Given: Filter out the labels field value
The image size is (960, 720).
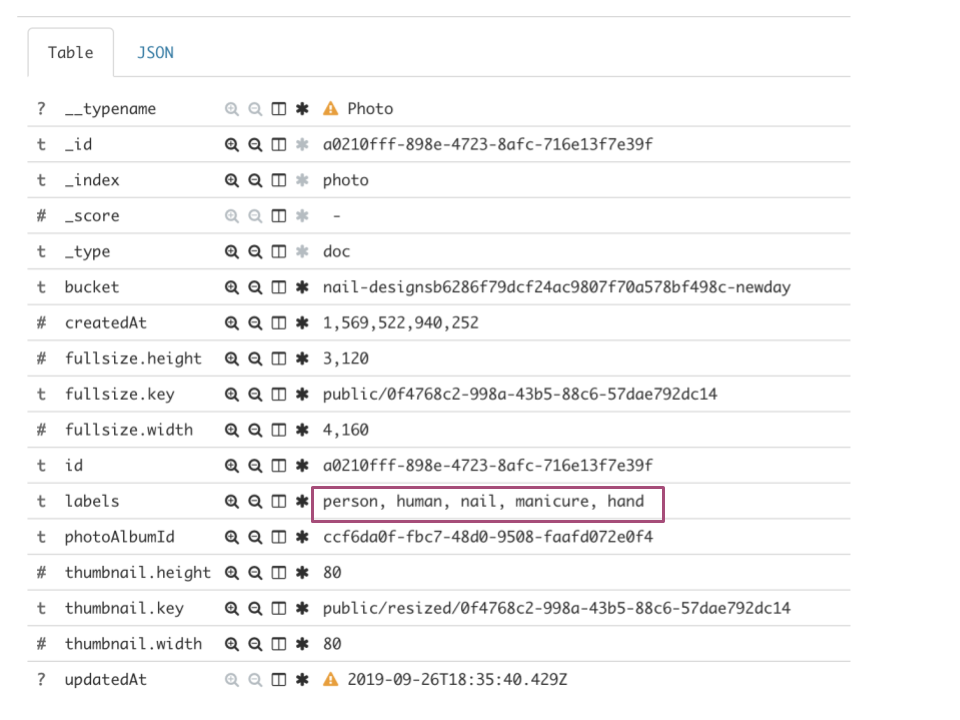Looking at the screenshot, I should point(256,501).
